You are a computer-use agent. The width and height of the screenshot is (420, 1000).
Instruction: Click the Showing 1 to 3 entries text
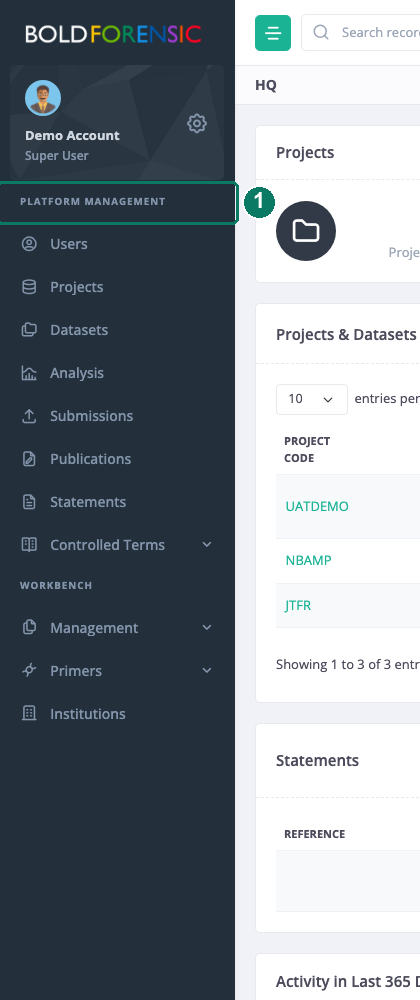[x=348, y=665]
